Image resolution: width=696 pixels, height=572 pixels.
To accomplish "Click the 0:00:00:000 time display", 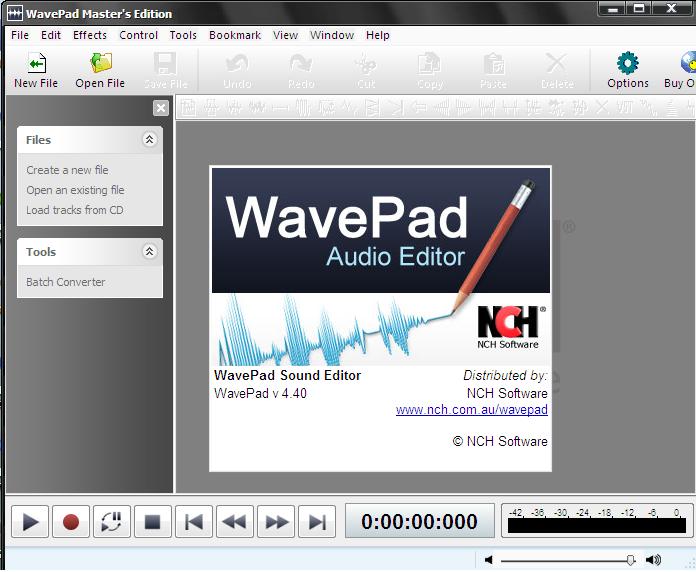I will coord(419,521).
